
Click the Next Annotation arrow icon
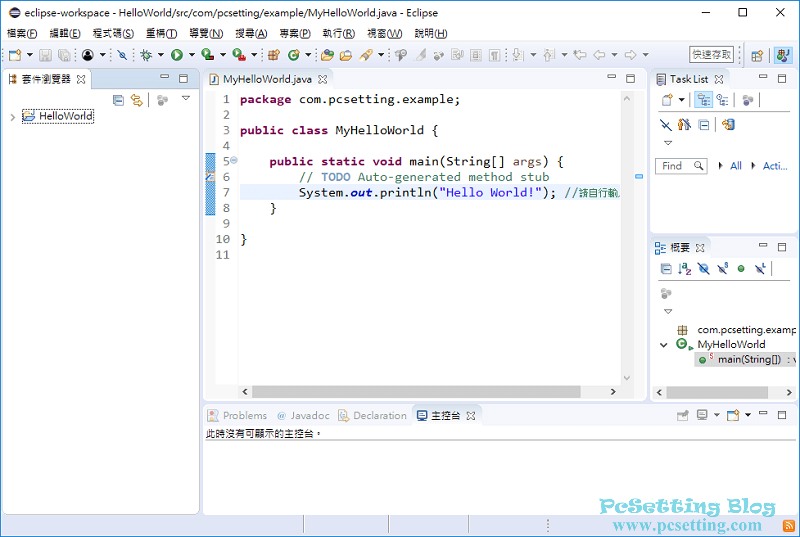pyautogui.click(x=518, y=55)
